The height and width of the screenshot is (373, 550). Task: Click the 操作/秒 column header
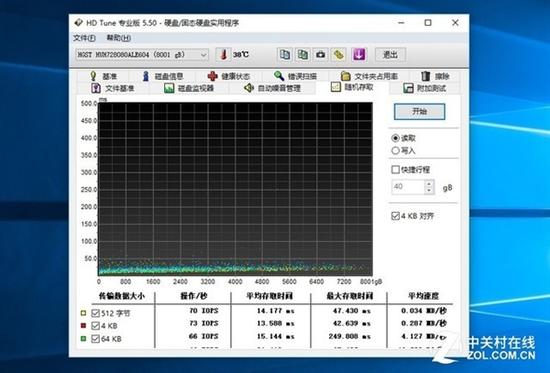point(194,296)
